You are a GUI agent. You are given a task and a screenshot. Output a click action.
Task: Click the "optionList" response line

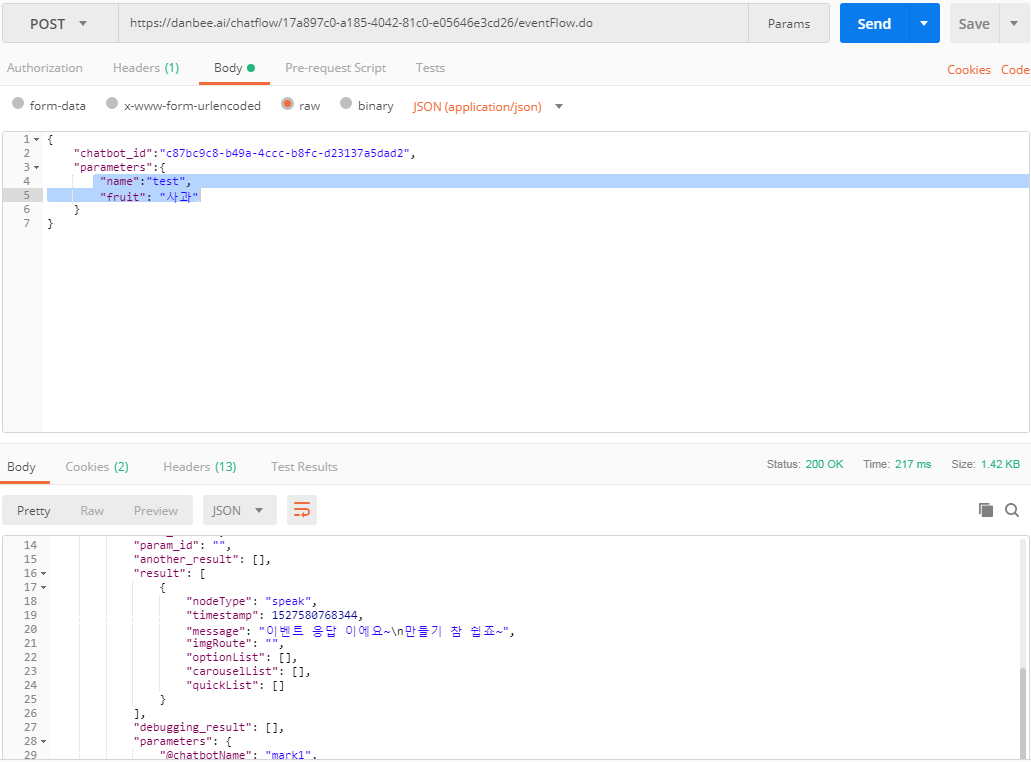tap(242, 657)
